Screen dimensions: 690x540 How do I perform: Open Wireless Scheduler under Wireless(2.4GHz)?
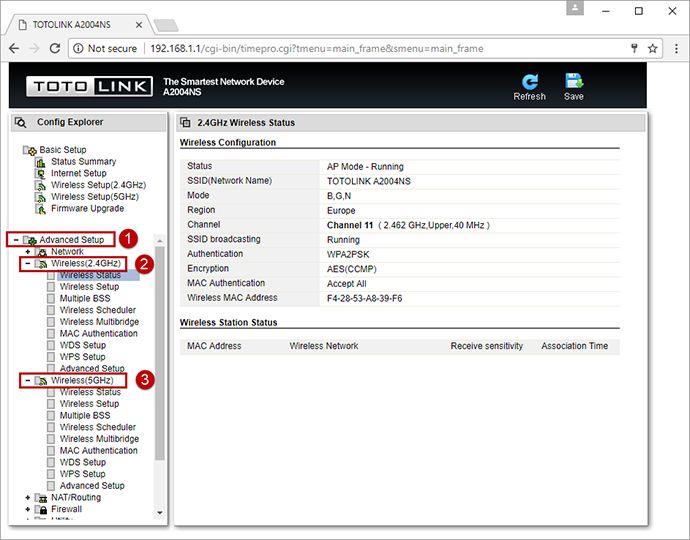(98, 310)
